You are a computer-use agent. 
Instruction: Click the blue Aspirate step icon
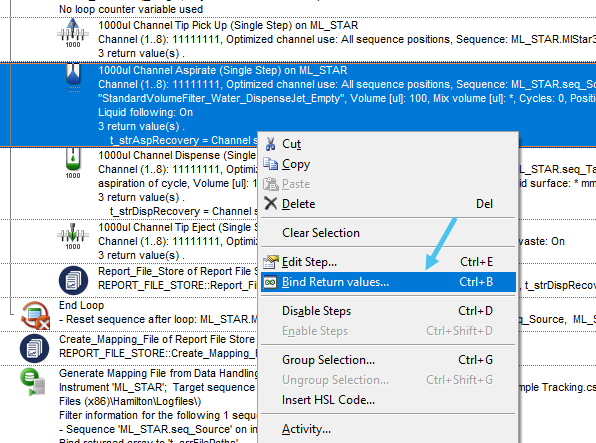click(x=73, y=78)
